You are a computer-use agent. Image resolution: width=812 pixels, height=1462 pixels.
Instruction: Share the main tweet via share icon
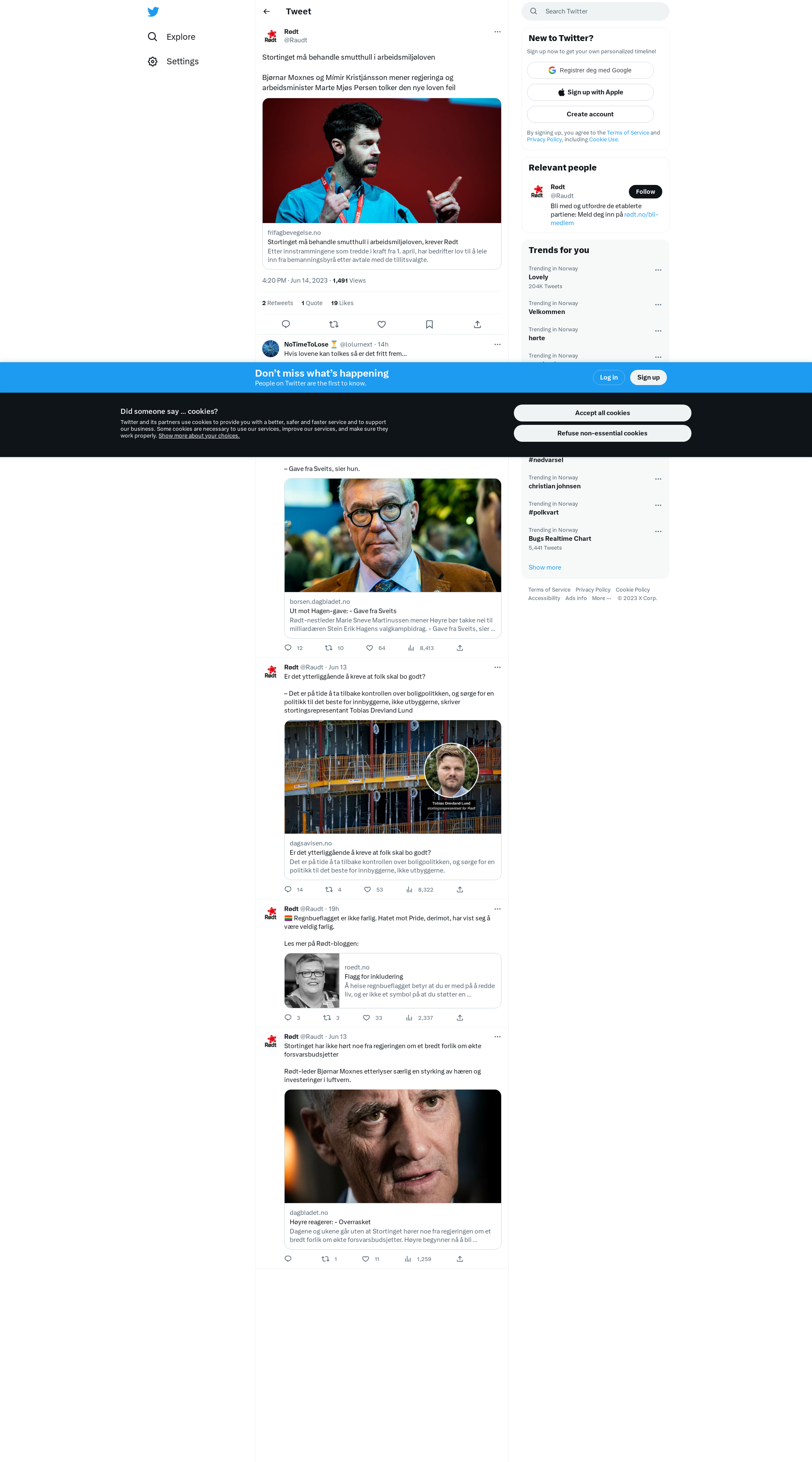477,324
